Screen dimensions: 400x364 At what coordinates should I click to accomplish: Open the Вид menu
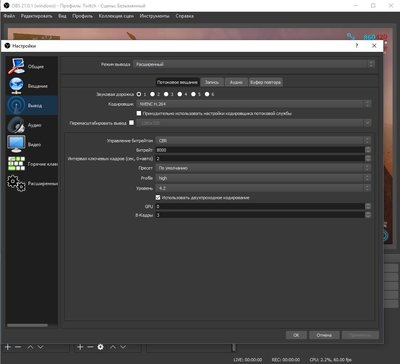[62, 16]
